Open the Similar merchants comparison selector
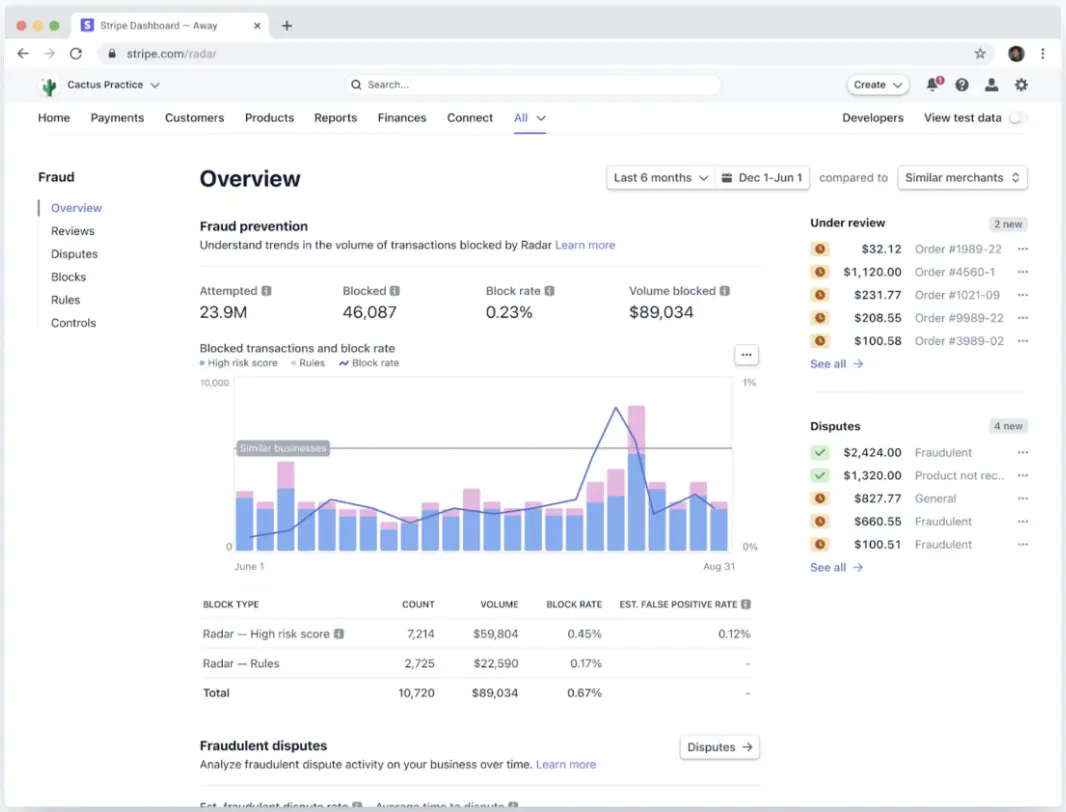The width and height of the screenshot is (1066, 812). click(x=962, y=177)
